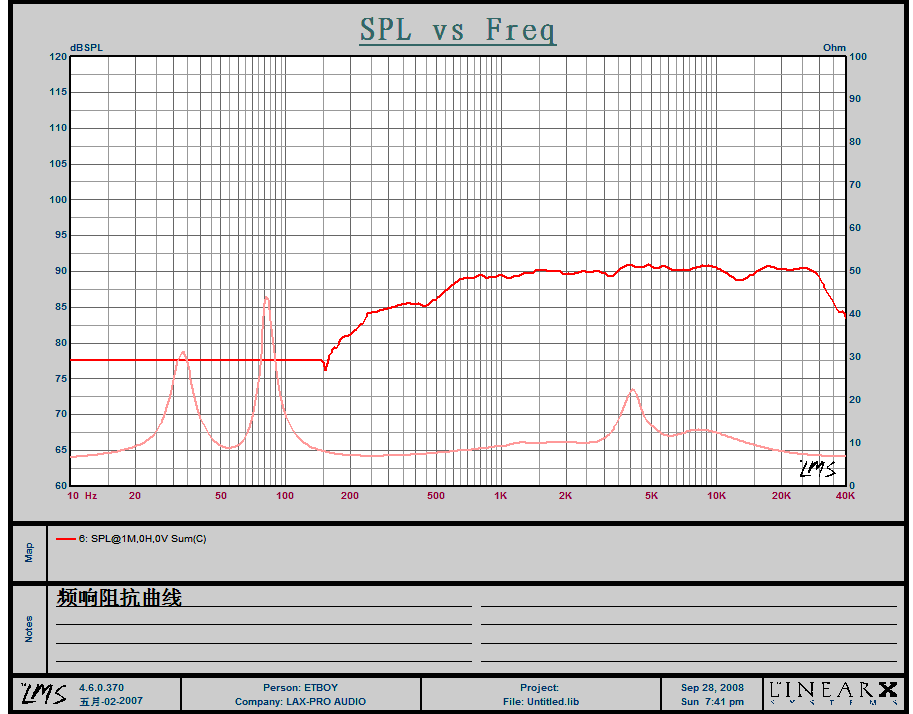Click legend entry 6: SPL@1M,0H,0V Sum(C)
913x714 pixels.
143,539
